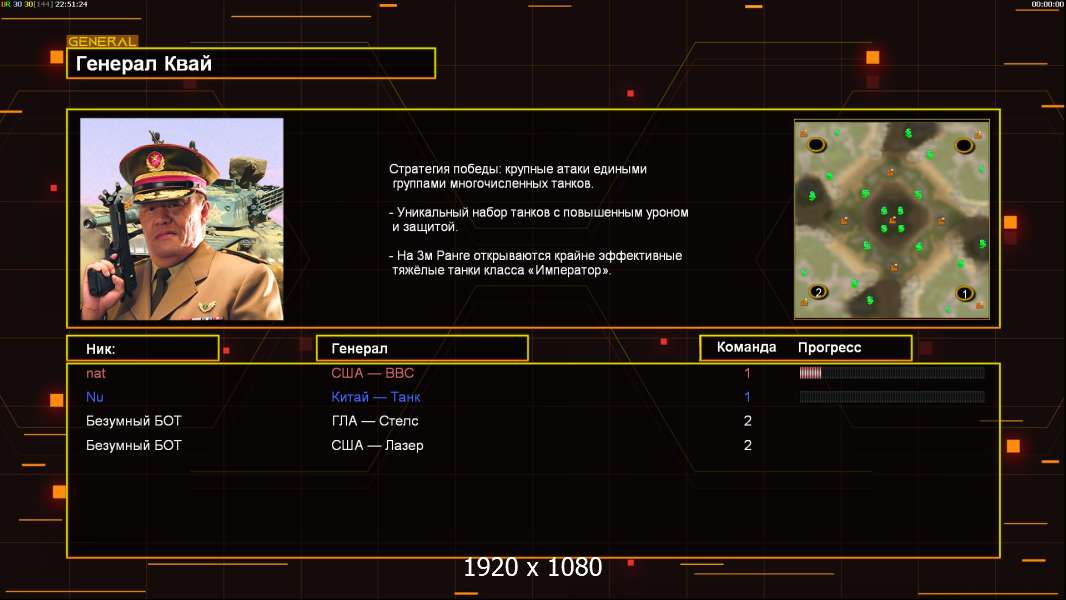
Task: Click the "ГЛА — Стелс" general entry
Action: click(375, 421)
